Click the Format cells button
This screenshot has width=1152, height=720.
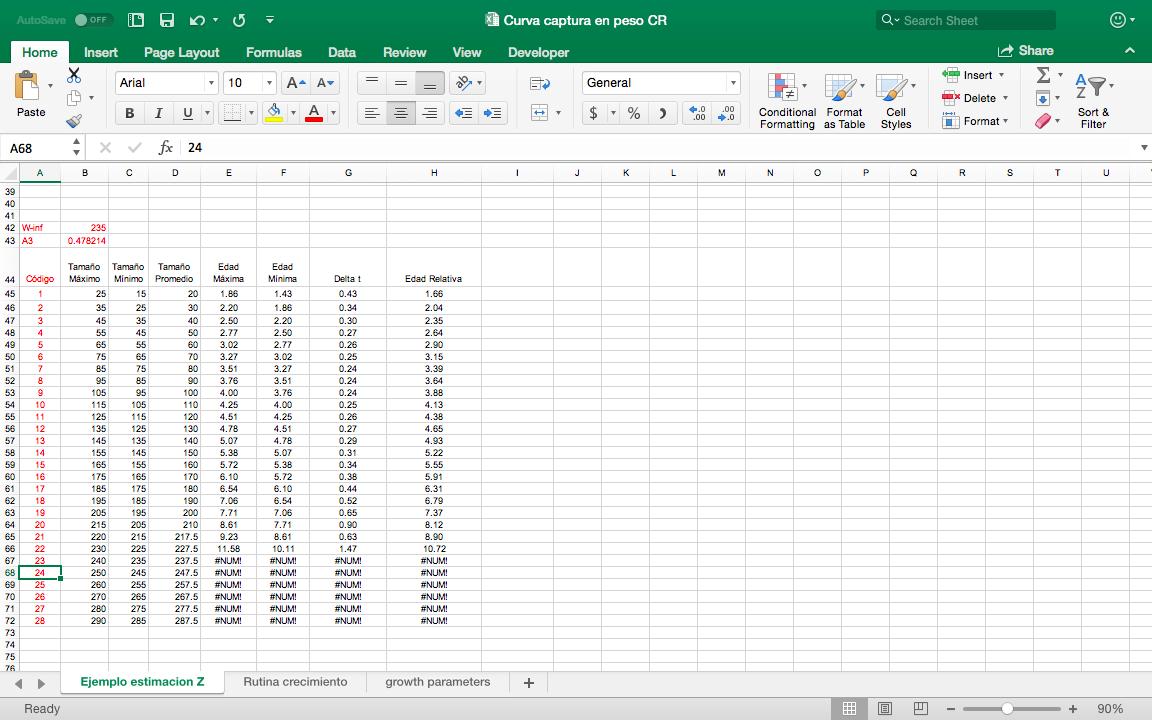[x=976, y=120]
